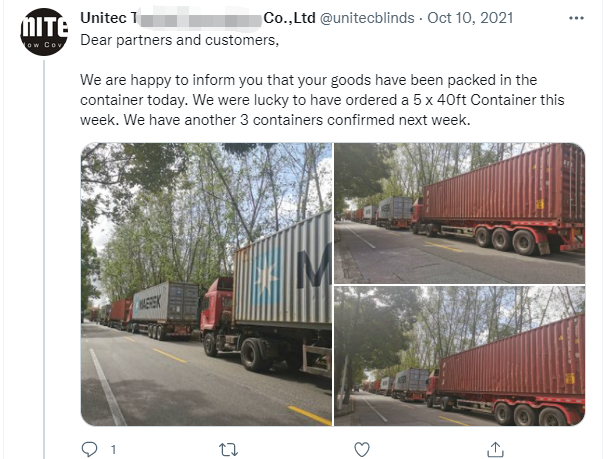The width and height of the screenshot is (603, 459).
Task: Click the reply speech bubble icon
Action: (x=89, y=449)
